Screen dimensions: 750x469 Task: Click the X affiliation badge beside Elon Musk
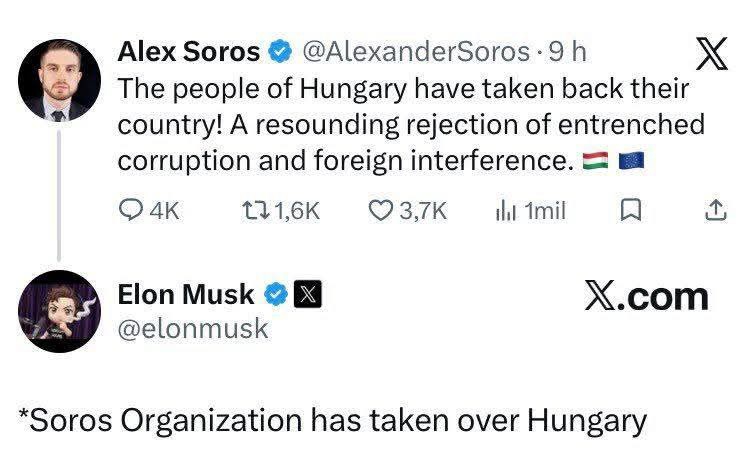306,294
